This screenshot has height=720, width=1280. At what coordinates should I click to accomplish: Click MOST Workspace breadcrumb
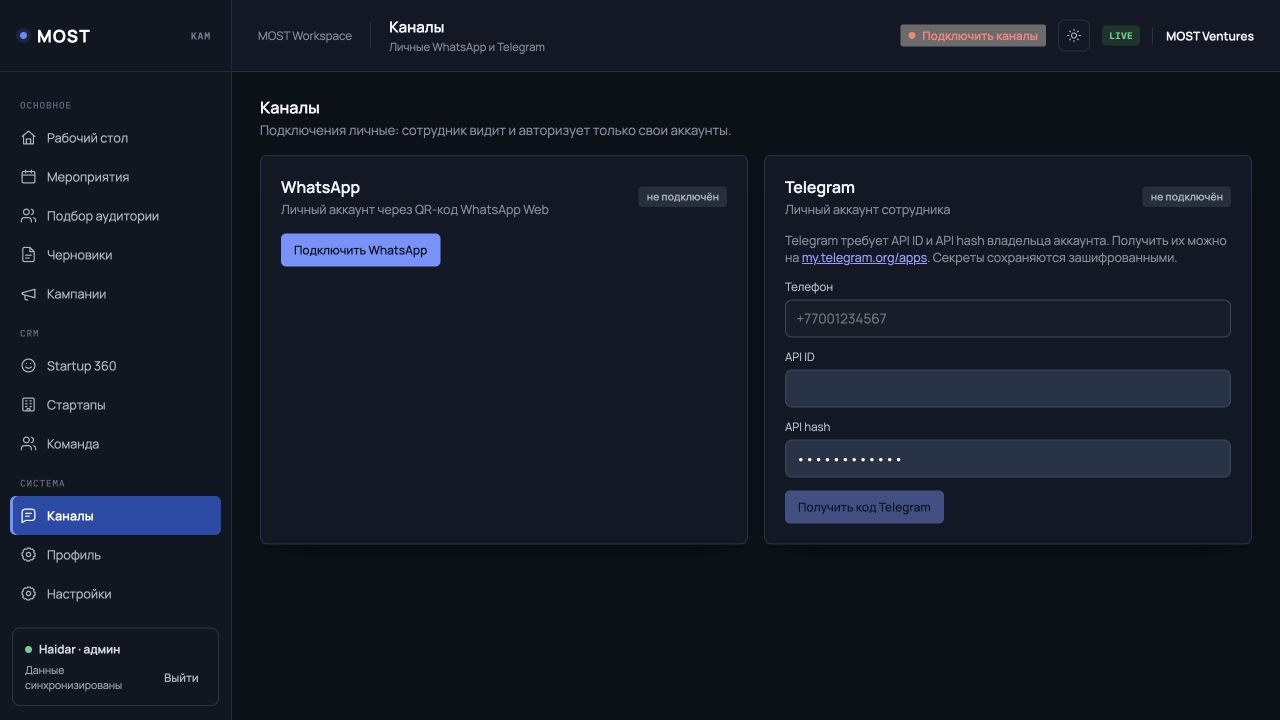coord(305,36)
